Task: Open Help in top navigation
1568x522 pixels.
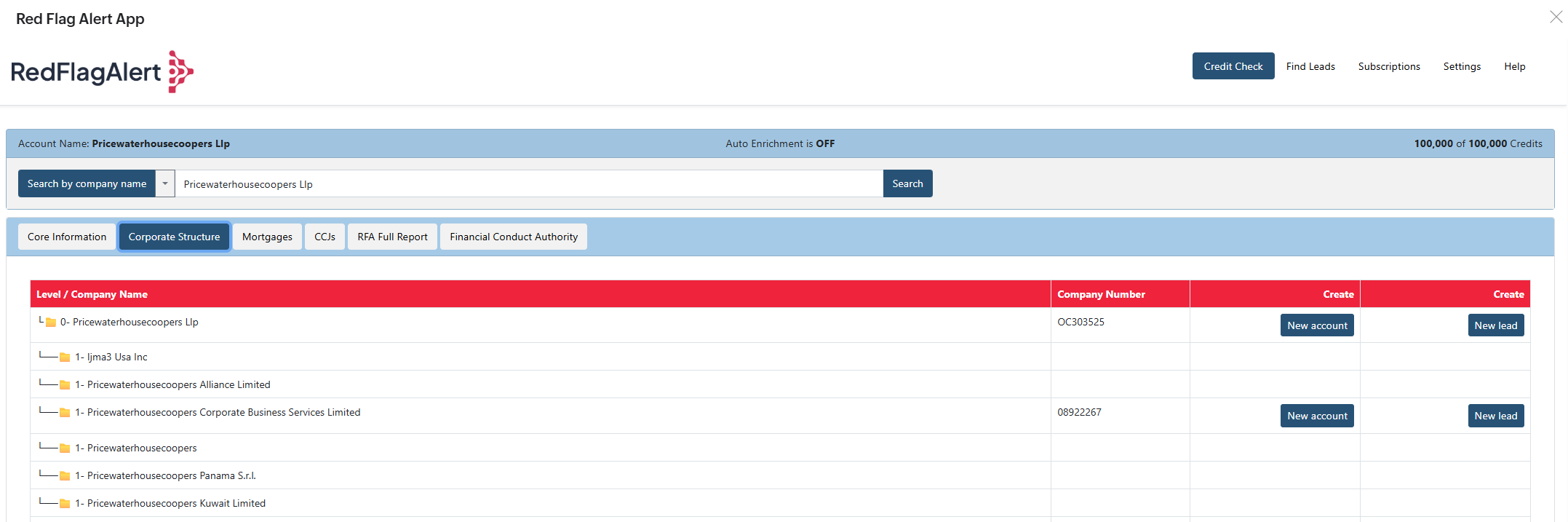Action: [x=1515, y=66]
